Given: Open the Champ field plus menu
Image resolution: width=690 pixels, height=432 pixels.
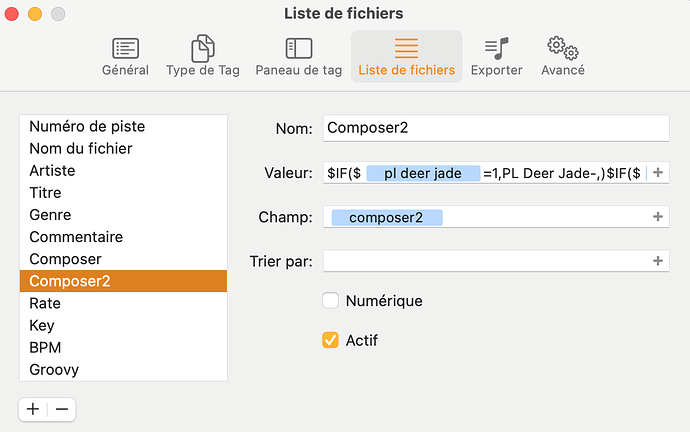Looking at the screenshot, I should click(658, 216).
